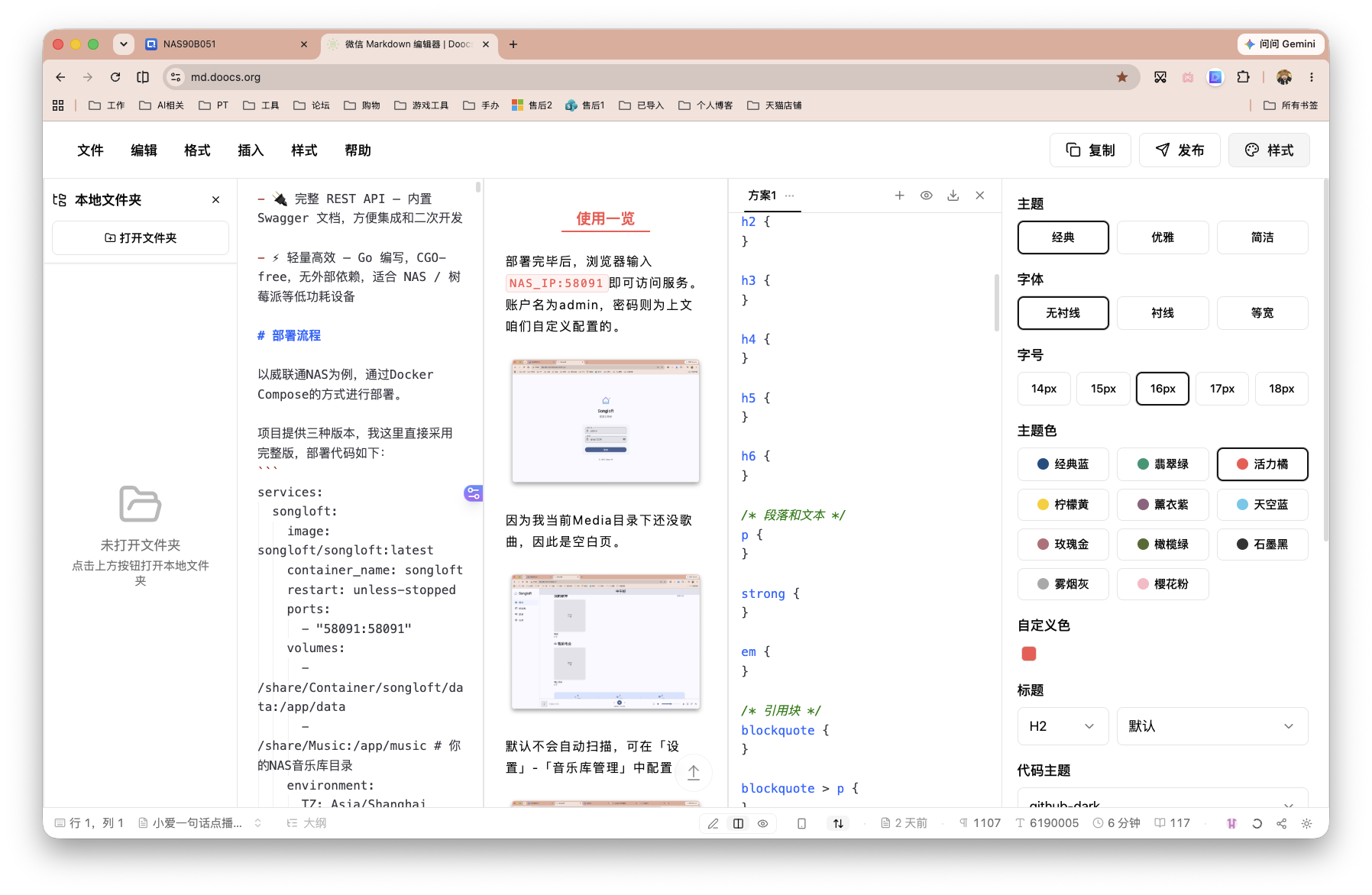
Task: Toggle the 样式 style panel button
Action: tap(1269, 150)
